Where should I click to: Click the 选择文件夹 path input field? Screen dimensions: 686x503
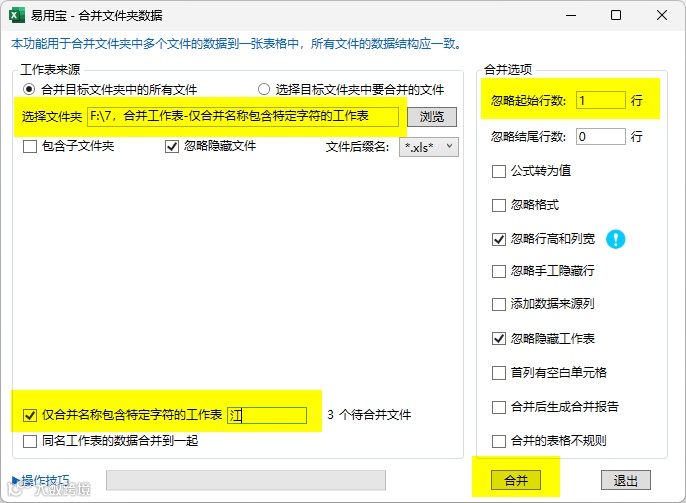[243, 116]
